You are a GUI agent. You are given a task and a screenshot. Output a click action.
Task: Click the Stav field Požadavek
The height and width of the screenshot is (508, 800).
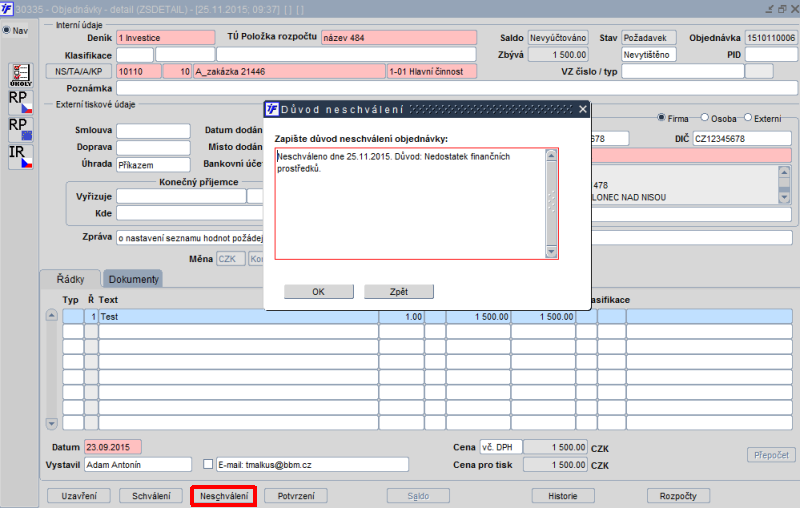click(649, 38)
